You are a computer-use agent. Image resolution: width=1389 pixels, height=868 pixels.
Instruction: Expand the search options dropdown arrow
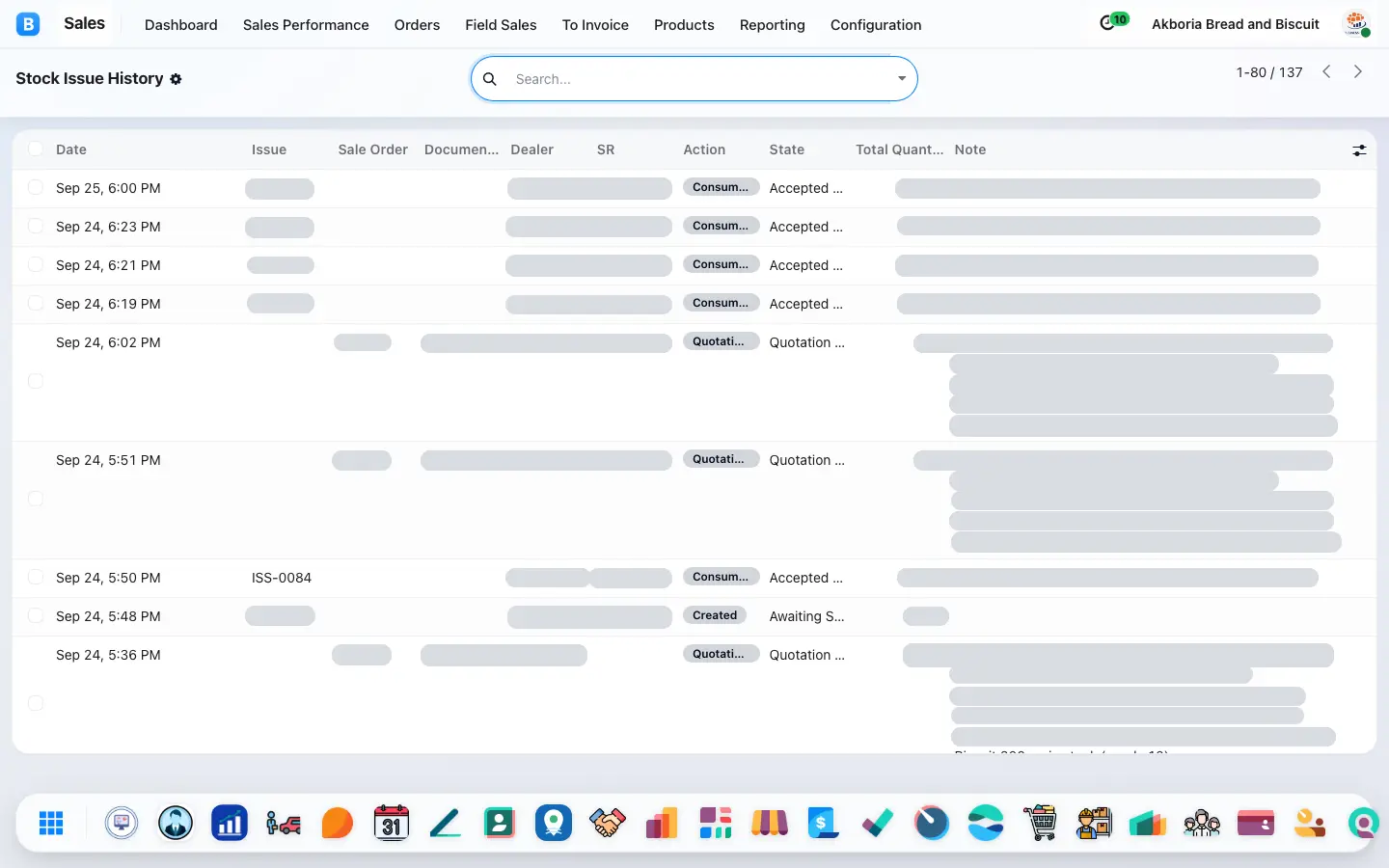point(902,79)
